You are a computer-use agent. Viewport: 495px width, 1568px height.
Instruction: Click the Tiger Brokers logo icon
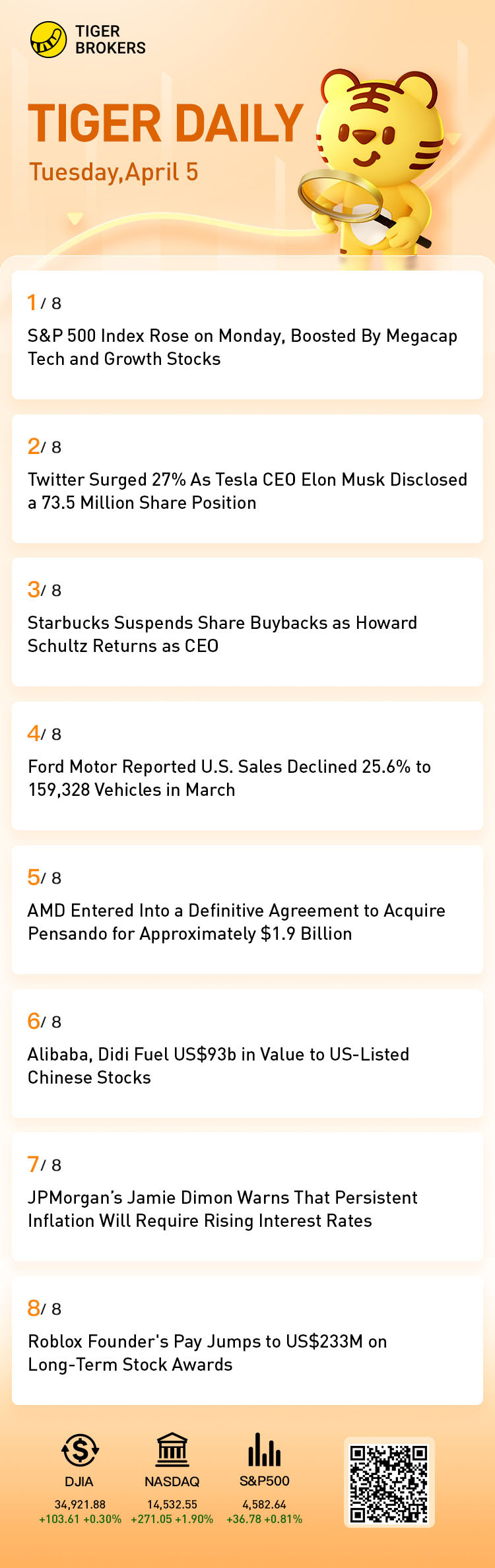[x=48, y=40]
